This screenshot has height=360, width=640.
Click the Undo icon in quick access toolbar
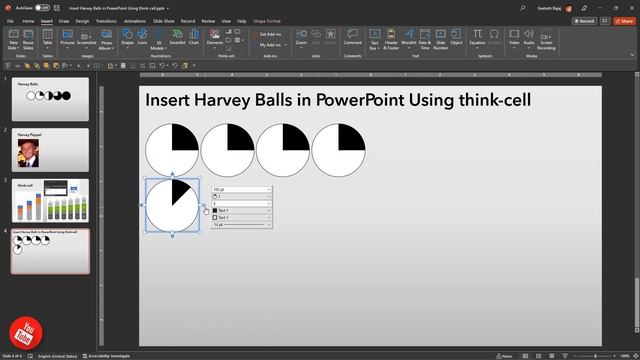162,65
